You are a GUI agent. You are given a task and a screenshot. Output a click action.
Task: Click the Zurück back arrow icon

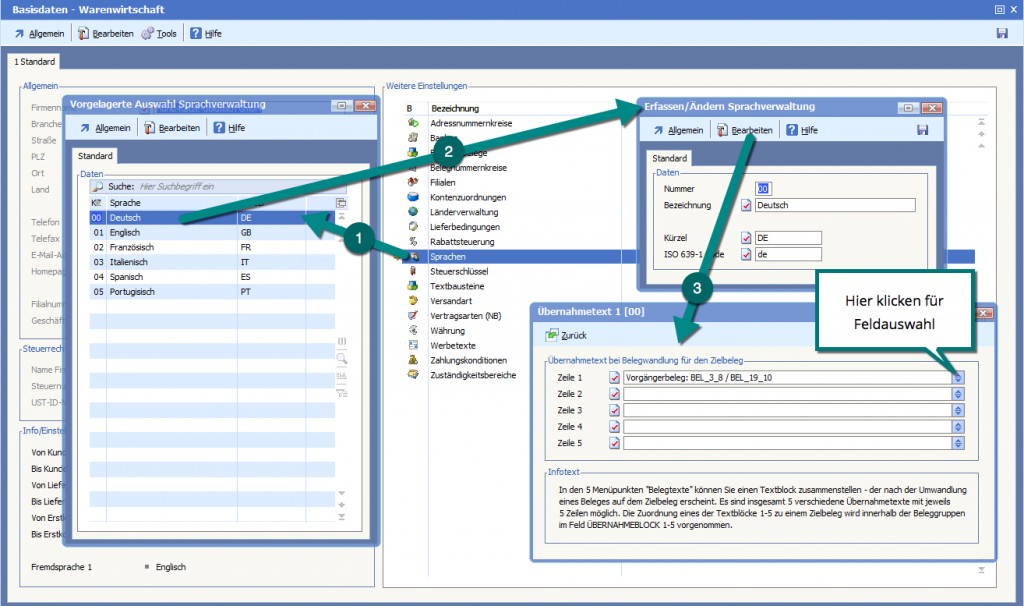(x=551, y=335)
